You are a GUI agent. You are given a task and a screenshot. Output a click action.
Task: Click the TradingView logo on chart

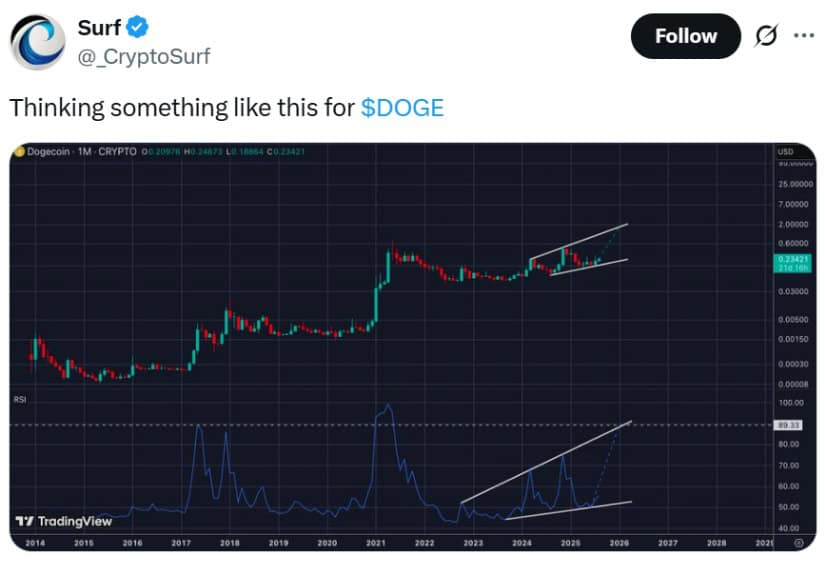click(x=63, y=521)
